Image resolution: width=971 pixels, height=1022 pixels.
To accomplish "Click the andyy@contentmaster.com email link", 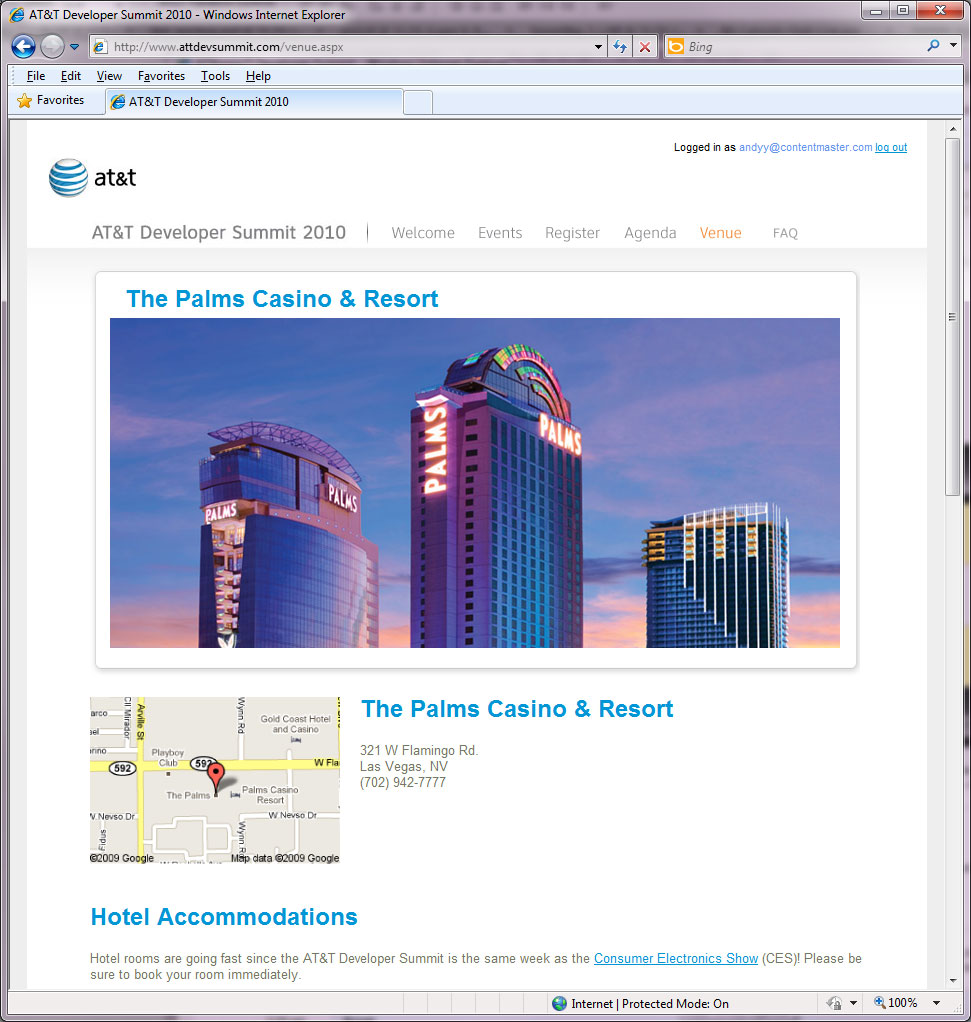I will click(x=805, y=147).
